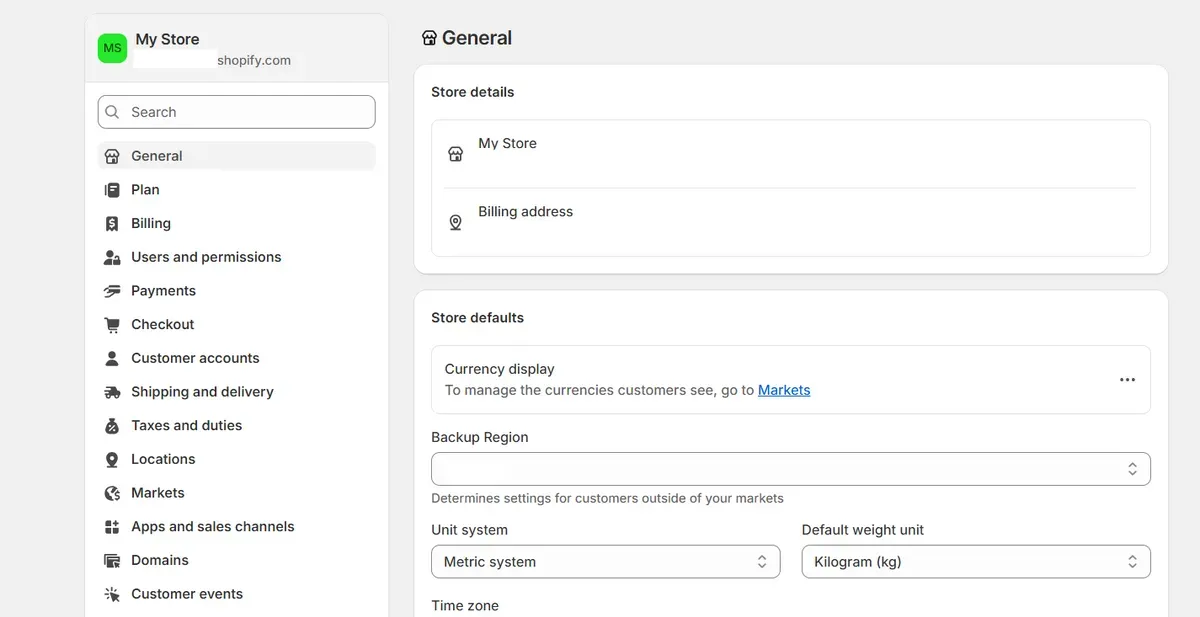
Task: Click the Billing address location pin icon
Action: pyautogui.click(x=455, y=222)
